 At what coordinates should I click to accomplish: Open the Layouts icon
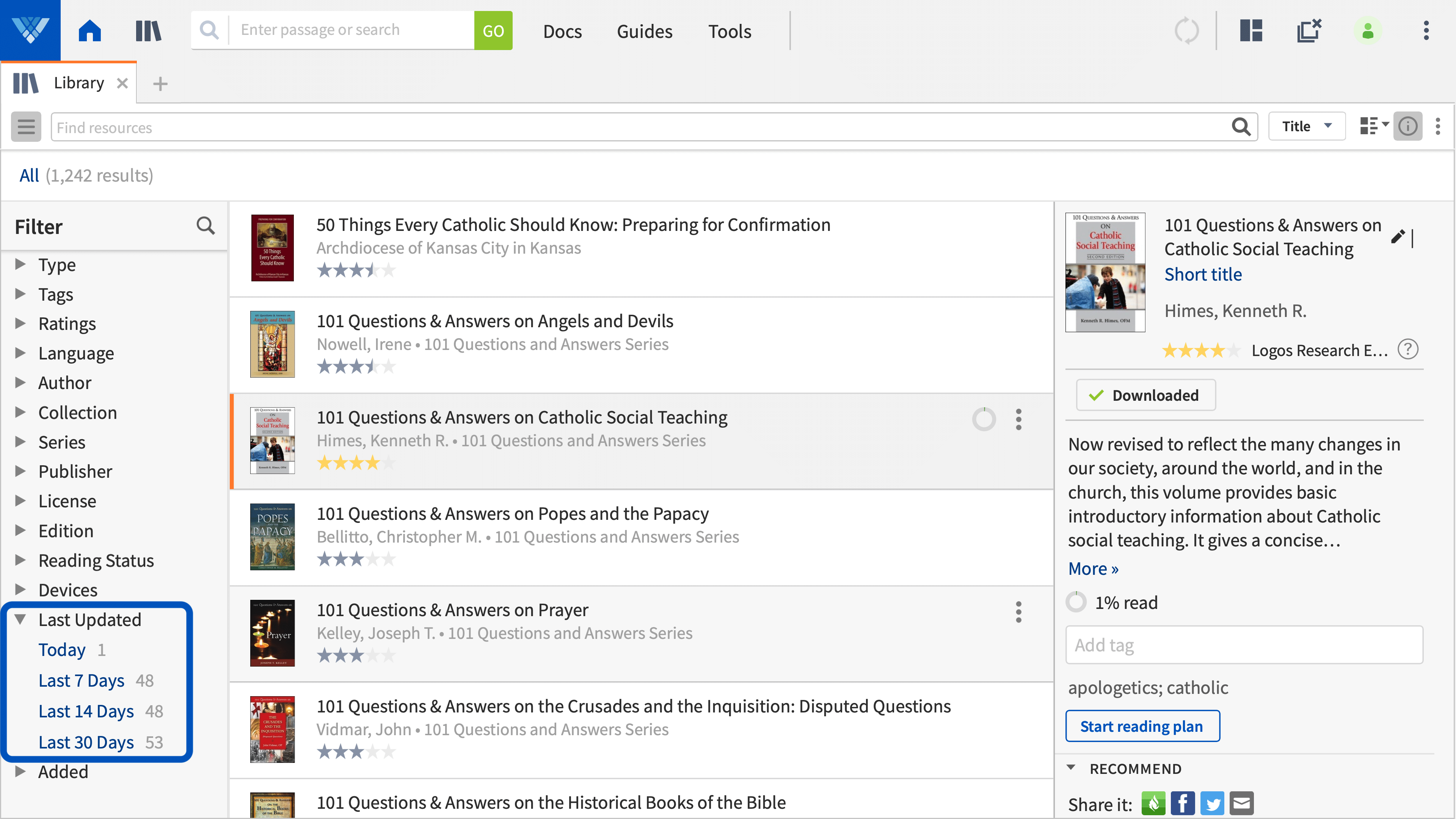(x=1251, y=30)
